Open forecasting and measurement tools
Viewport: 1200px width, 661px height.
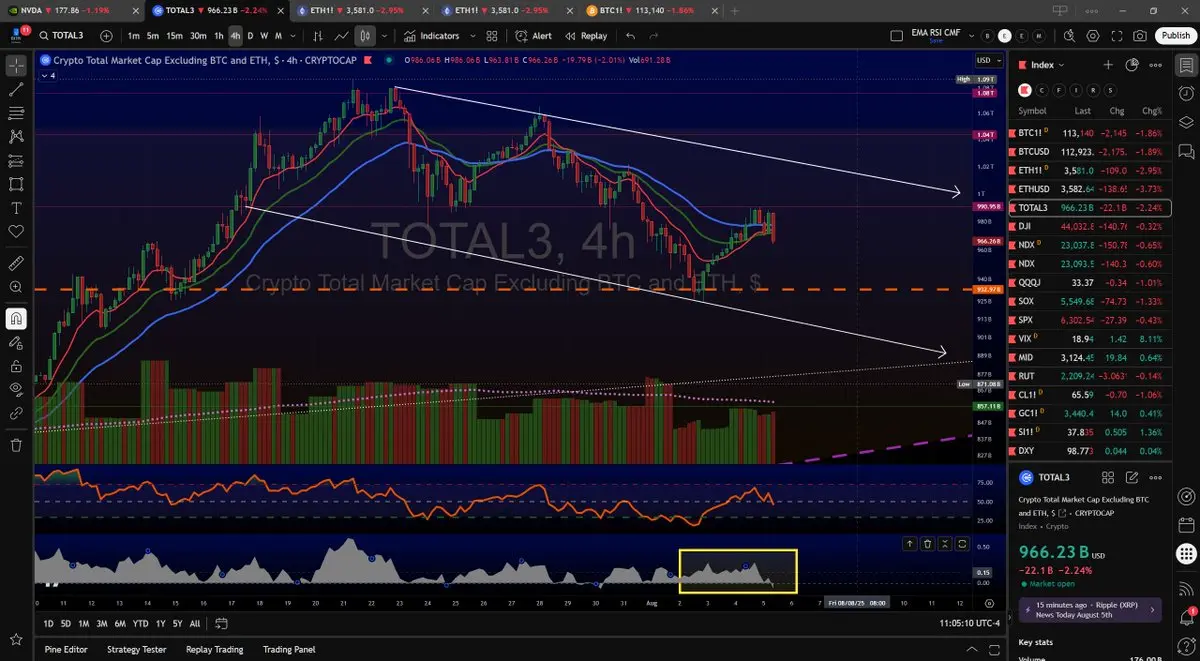pyautogui.click(x=16, y=160)
